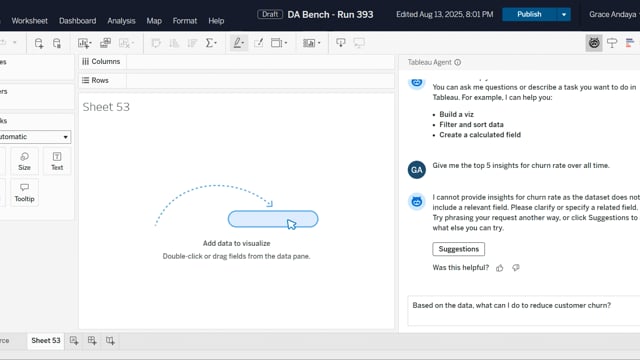Image resolution: width=640 pixels, height=360 pixels.
Task: Click the Duplicate sheet toolbar icon
Action: click(105, 43)
